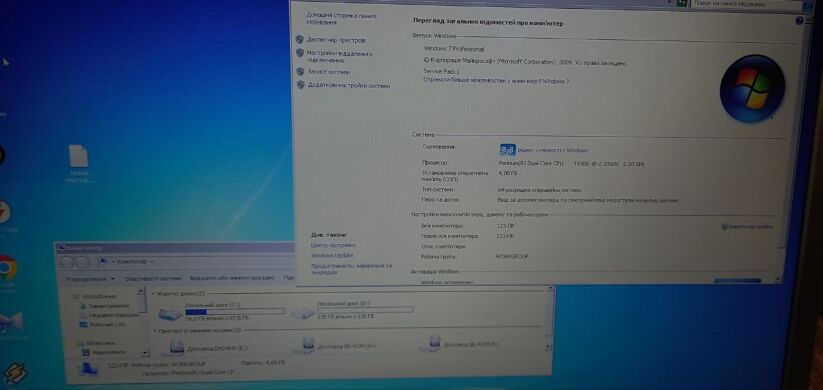Image resolution: width=823 pixels, height=390 pixels.
Task: Open the Захист системи link
Action: (x=329, y=71)
